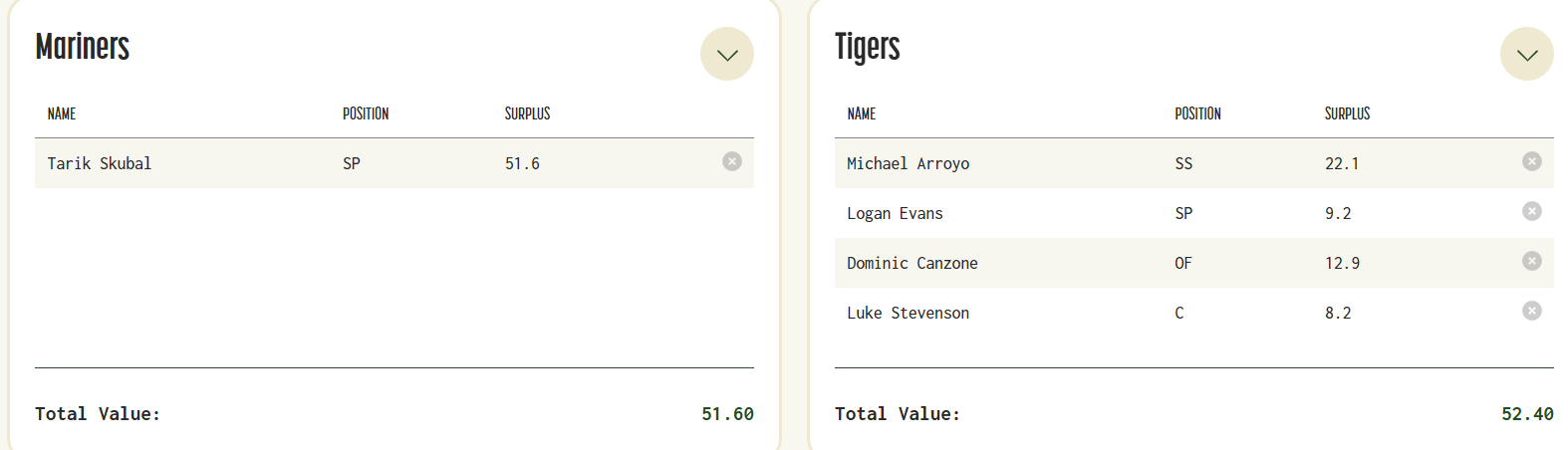The height and width of the screenshot is (450, 1568).
Task: Select the Michael Arroyo player name
Action: click(x=908, y=163)
